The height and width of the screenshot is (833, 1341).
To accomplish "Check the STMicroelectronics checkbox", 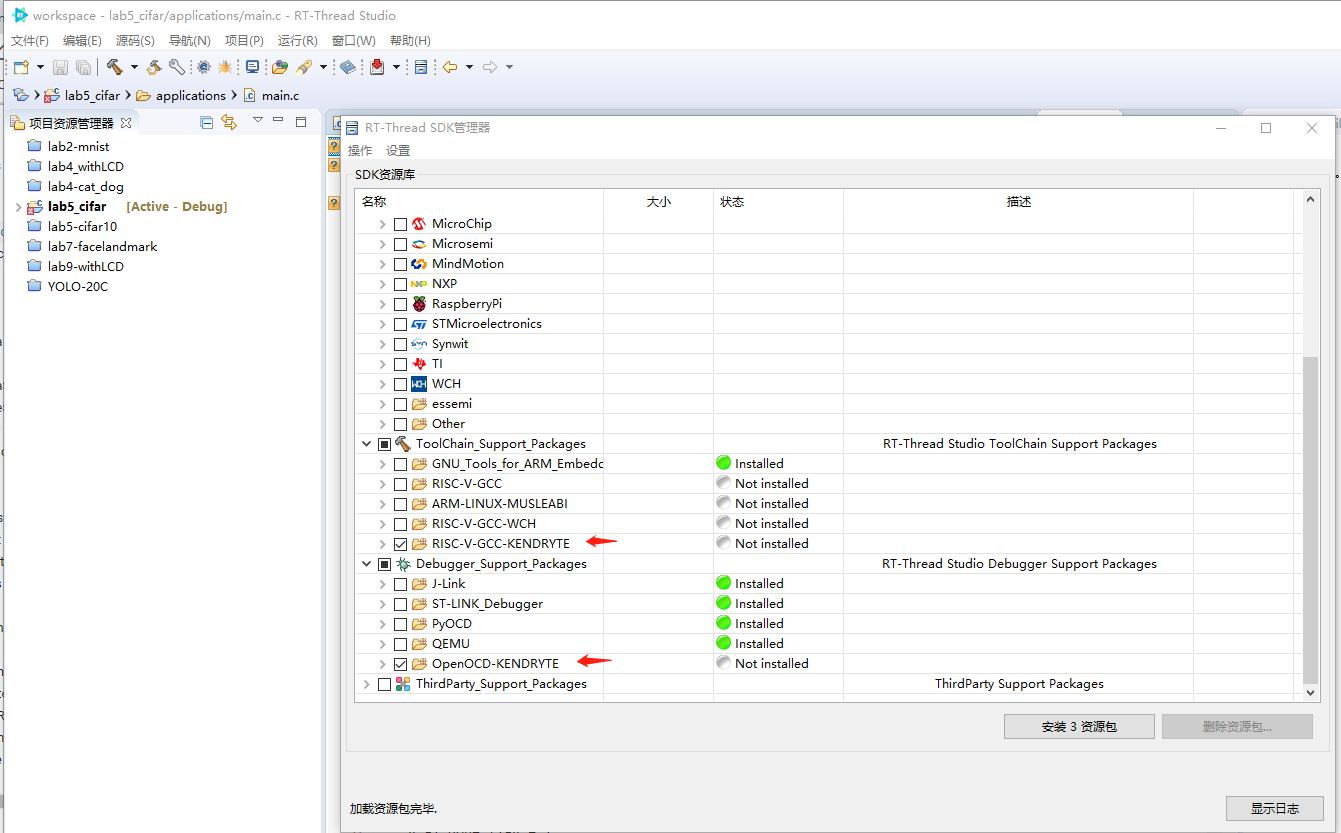I will pos(400,324).
